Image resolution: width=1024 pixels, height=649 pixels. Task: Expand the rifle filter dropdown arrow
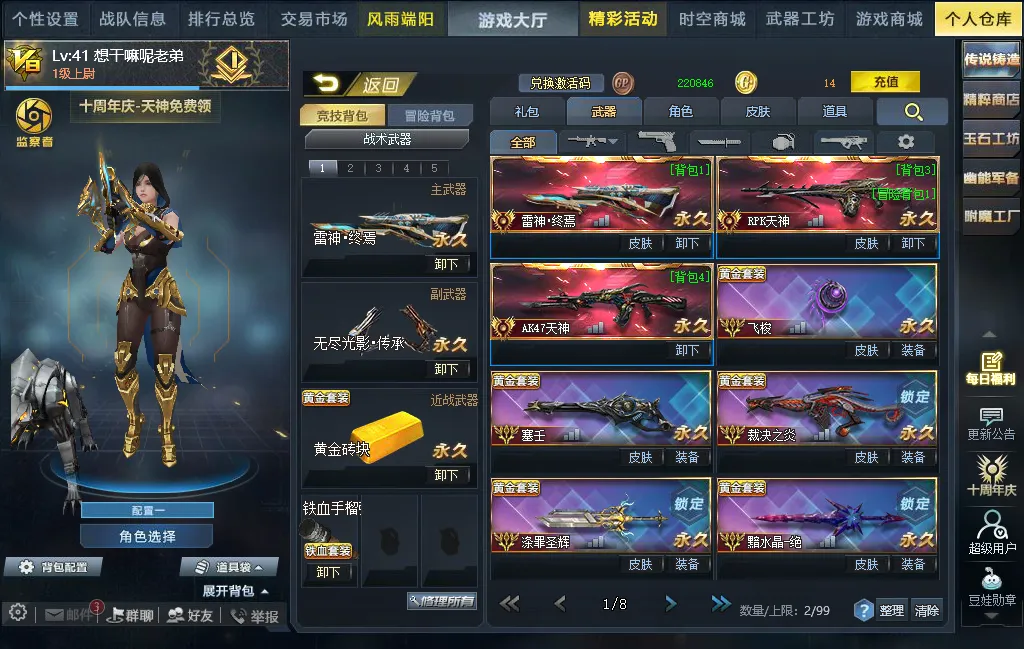coord(613,141)
